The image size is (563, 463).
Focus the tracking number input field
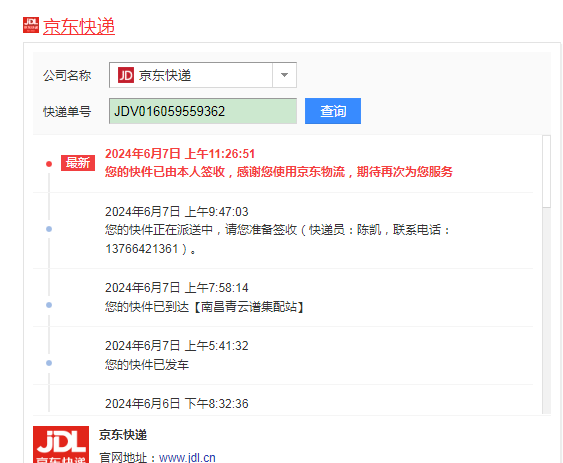(x=203, y=111)
